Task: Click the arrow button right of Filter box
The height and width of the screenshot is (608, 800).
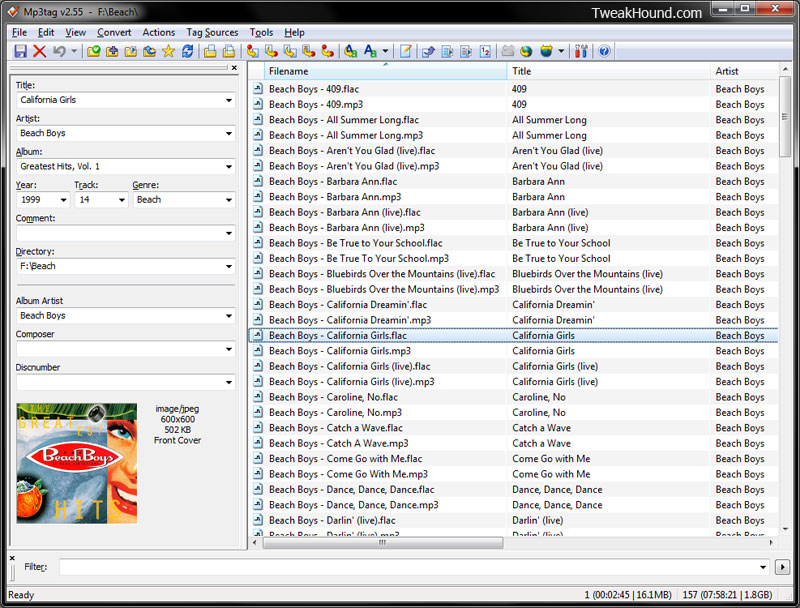Action: coord(782,567)
